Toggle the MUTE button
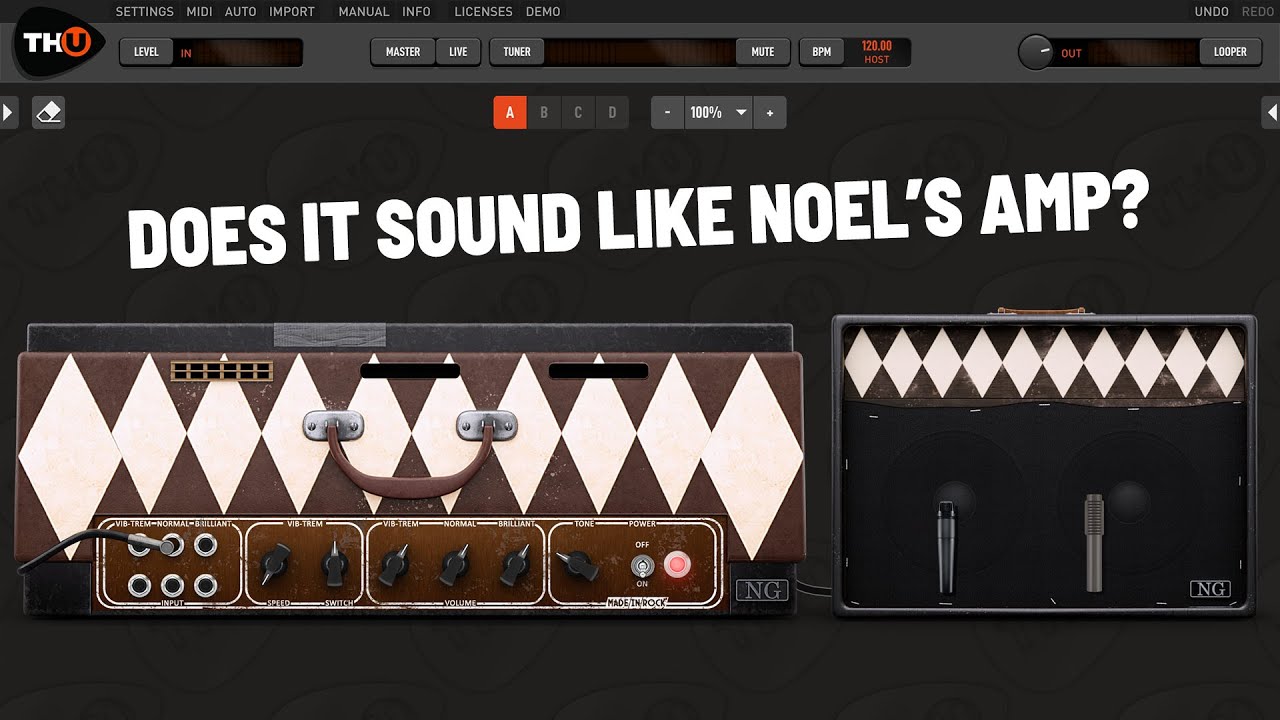 point(763,52)
